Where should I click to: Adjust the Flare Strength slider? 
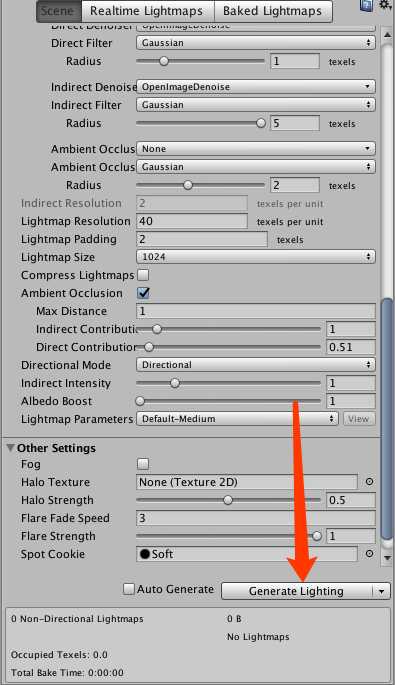[229, 536]
